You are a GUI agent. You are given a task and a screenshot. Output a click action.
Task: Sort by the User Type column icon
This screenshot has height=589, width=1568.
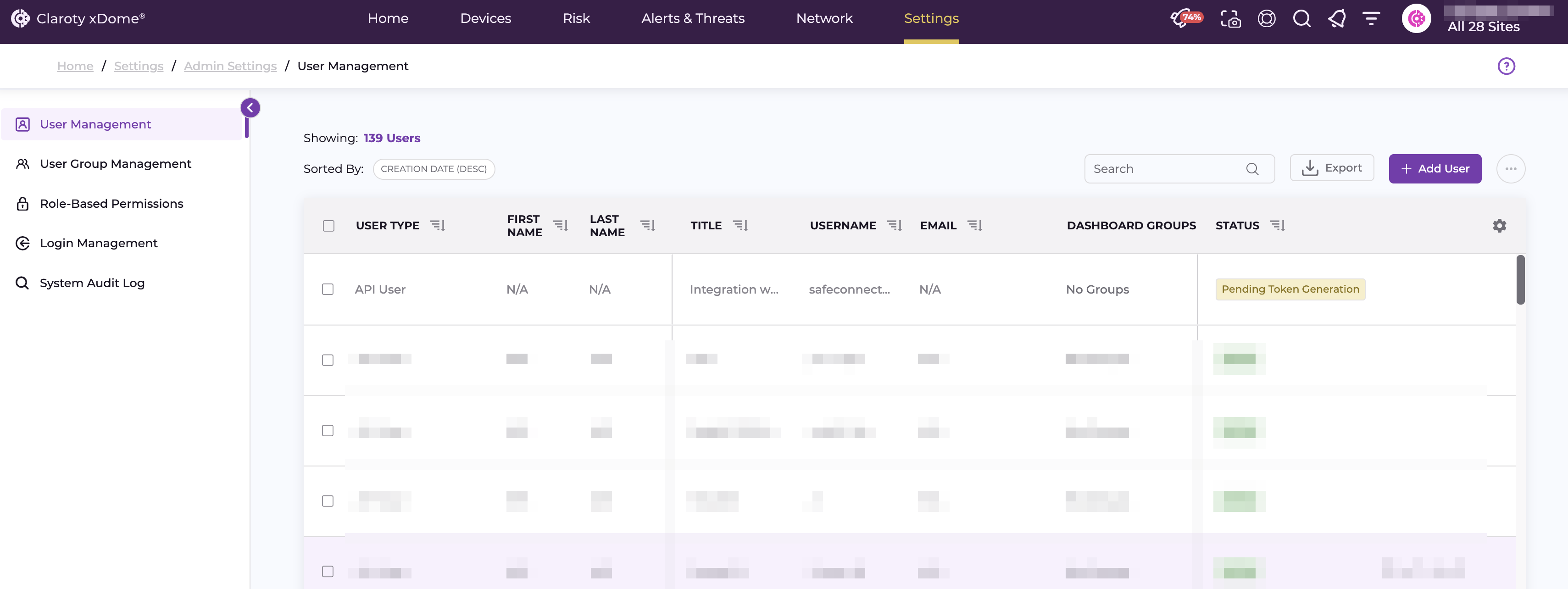[438, 226]
